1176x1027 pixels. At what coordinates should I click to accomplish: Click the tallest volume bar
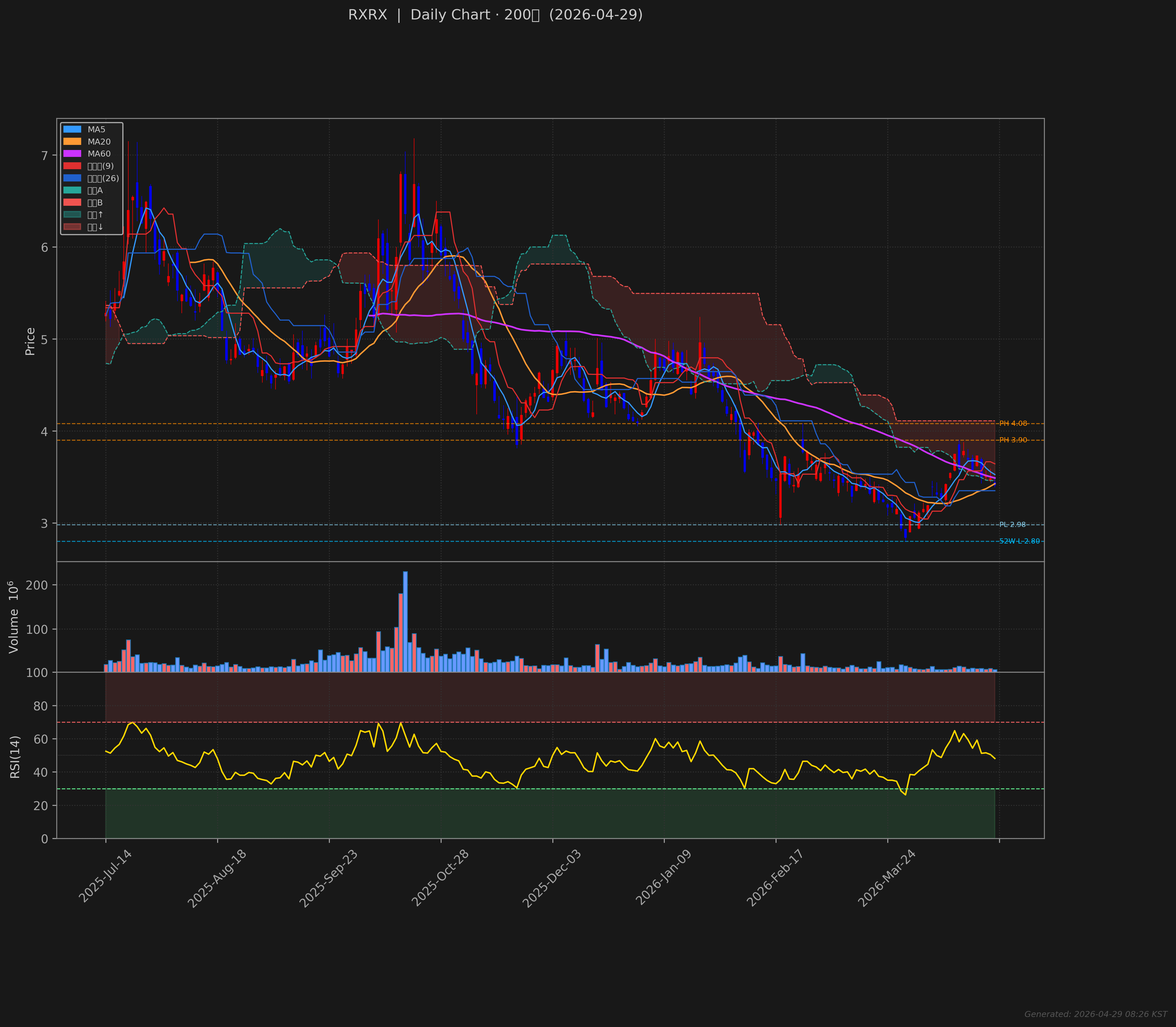tap(405, 621)
